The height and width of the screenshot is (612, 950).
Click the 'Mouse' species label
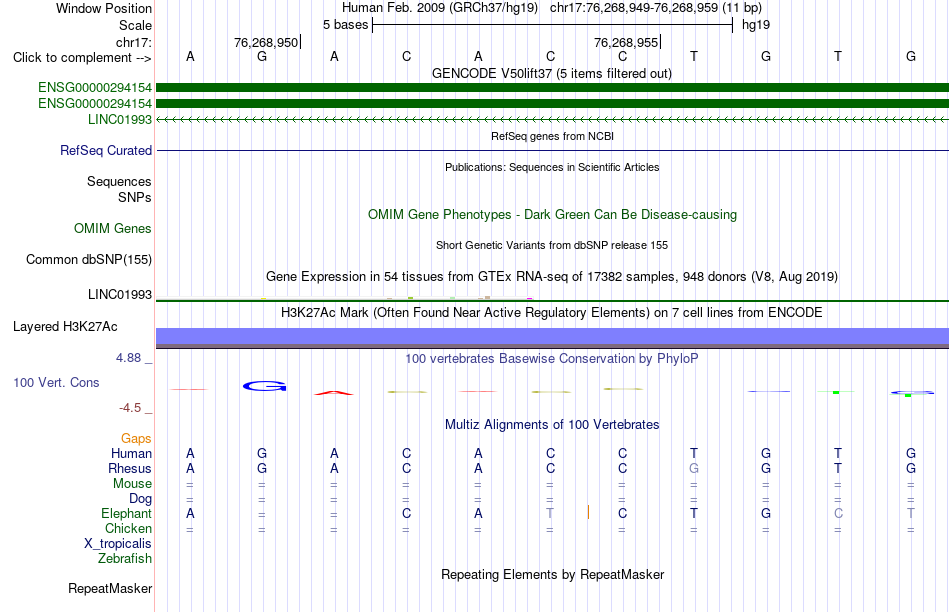tap(132, 484)
